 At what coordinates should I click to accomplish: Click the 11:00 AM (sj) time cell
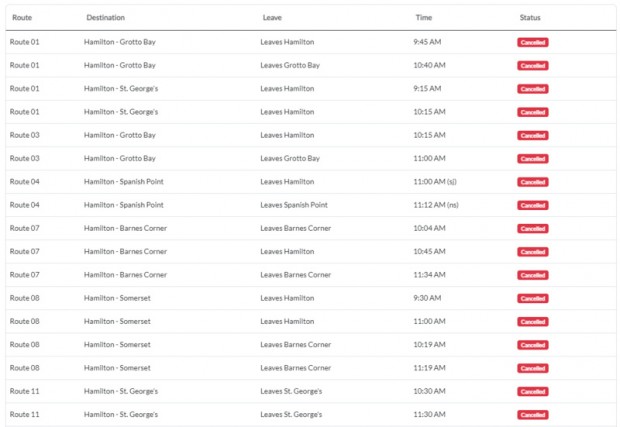coord(435,182)
